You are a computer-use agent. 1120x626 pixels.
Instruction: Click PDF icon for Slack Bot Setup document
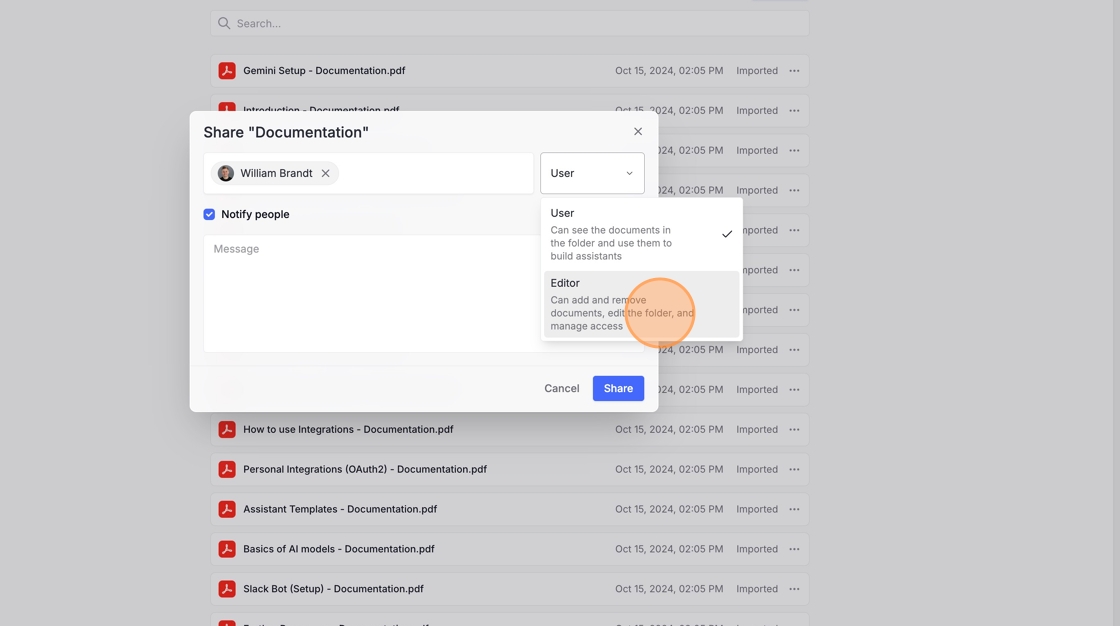pos(227,589)
